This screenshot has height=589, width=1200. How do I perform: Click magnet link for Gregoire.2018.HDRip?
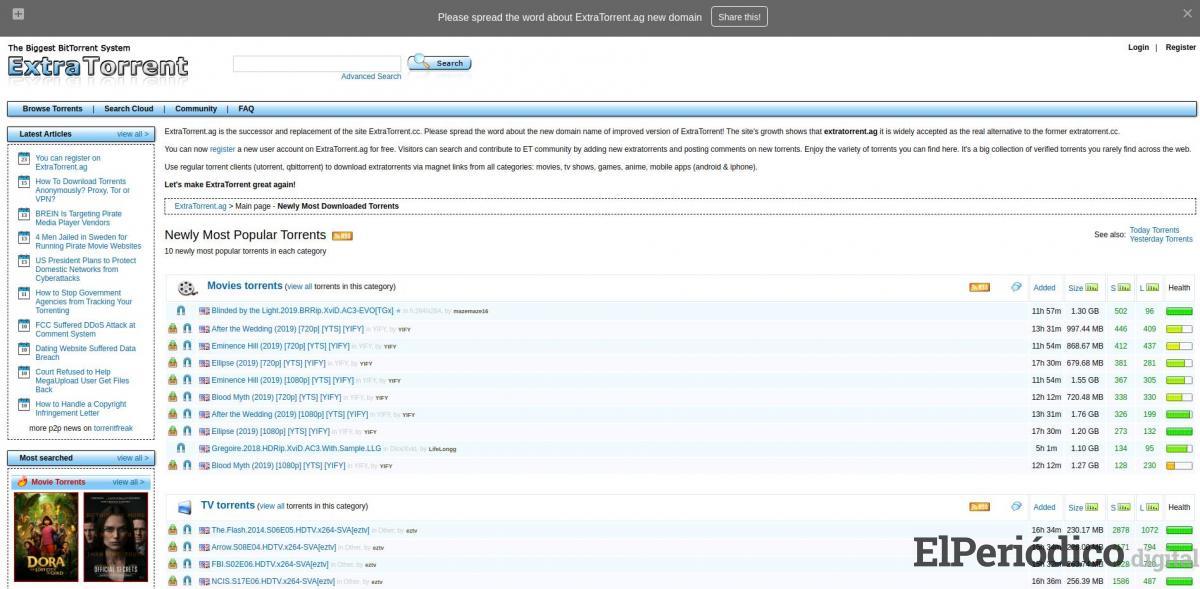point(181,448)
